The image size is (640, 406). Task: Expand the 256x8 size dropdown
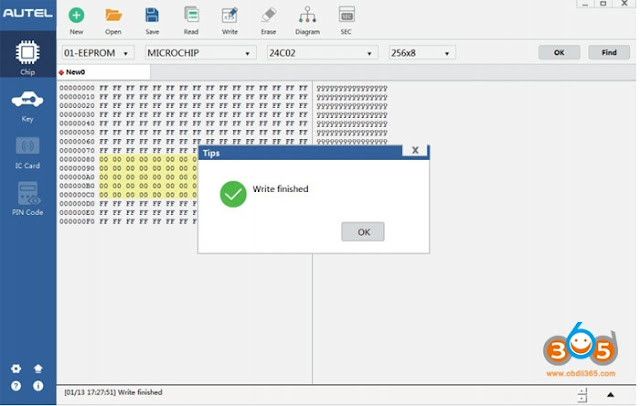[422, 53]
